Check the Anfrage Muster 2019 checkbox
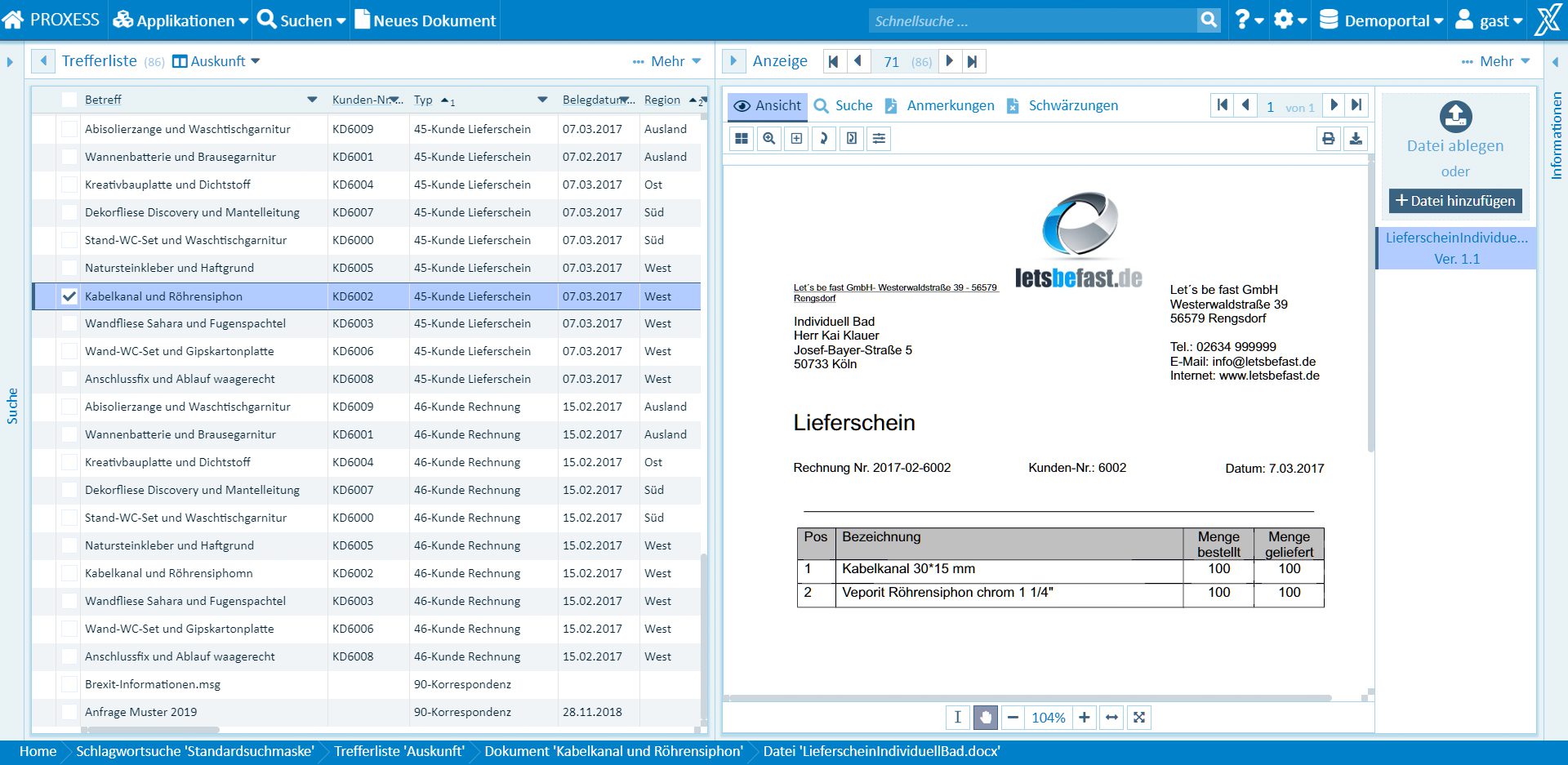Image resolution: width=1568 pixels, height=765 pixels. coord(69,712)
